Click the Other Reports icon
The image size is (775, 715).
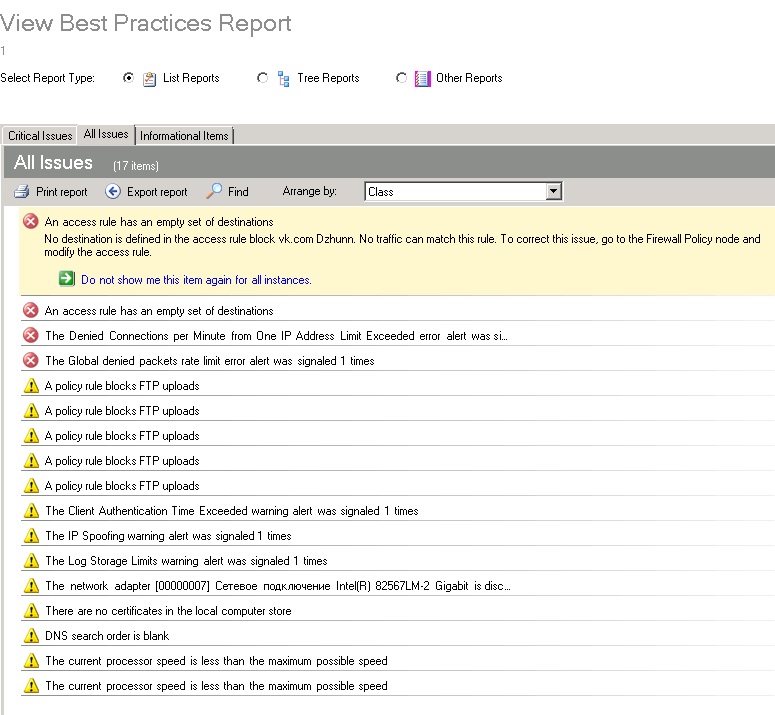423,78
